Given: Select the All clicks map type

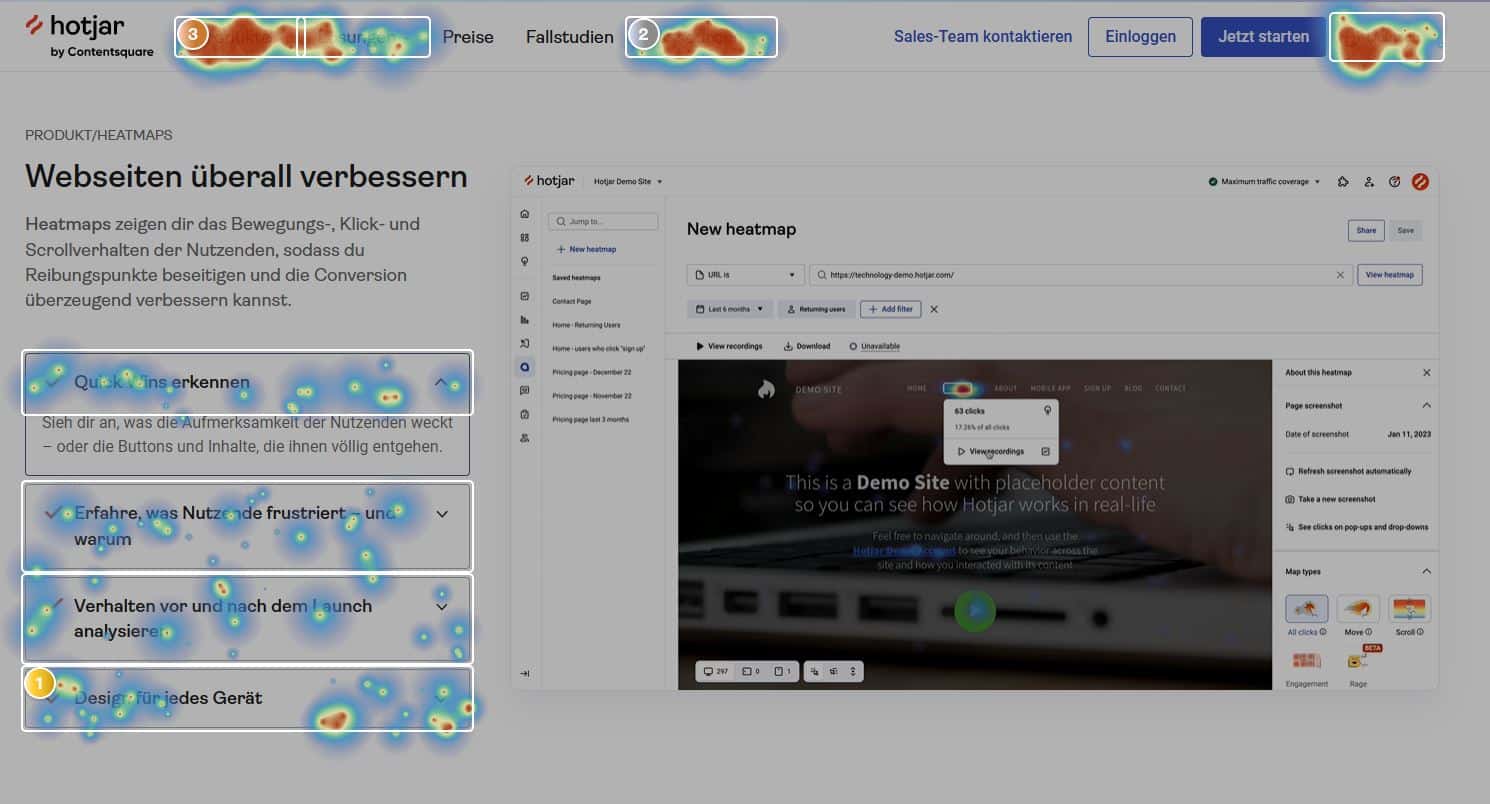Looking at the screenshot, I should click(x=1306, y=615).
